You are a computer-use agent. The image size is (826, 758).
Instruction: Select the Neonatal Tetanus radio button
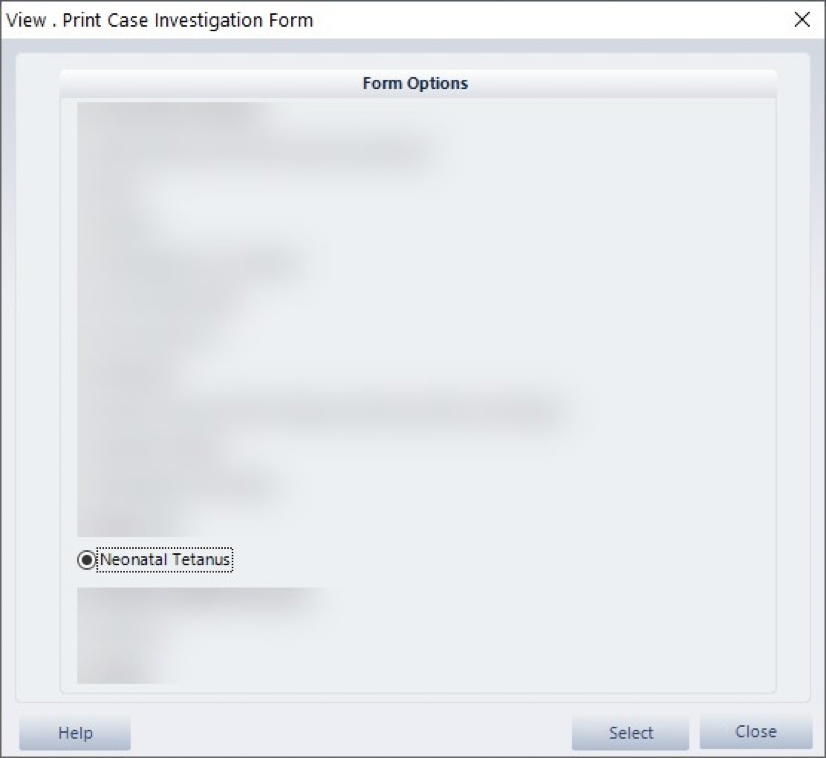coord(86,559)
